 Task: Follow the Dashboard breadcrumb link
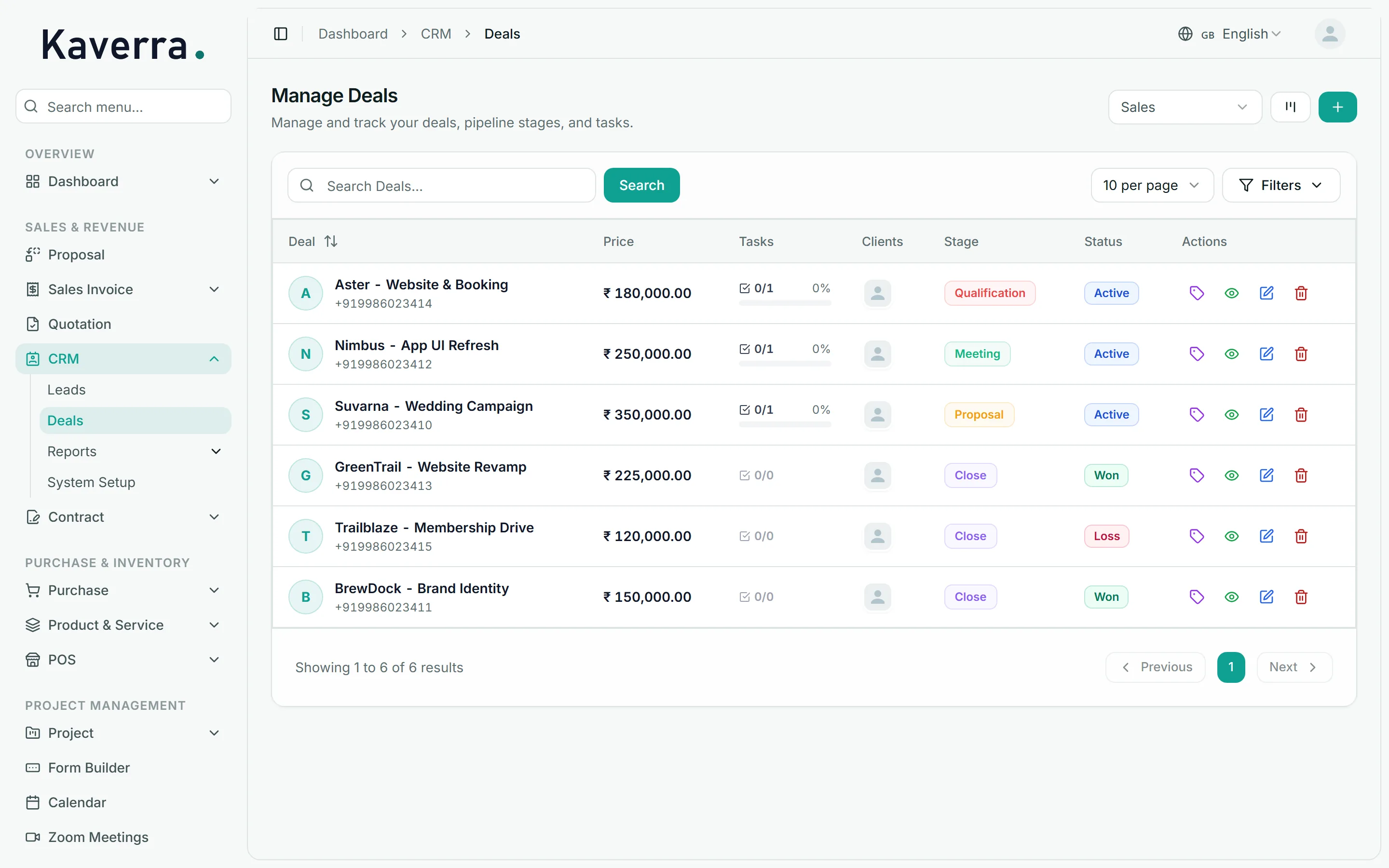pyautogui.click(x=353, y=34)
